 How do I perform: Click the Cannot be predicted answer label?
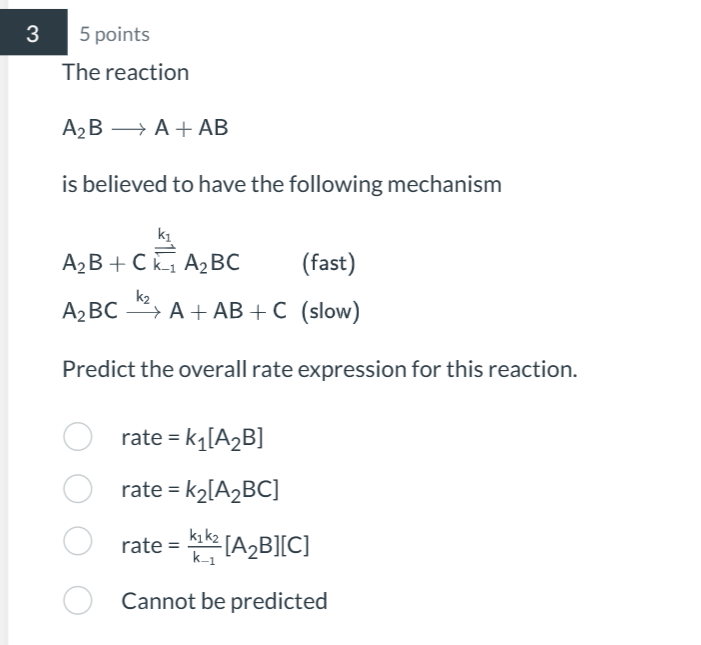(224, 601)
